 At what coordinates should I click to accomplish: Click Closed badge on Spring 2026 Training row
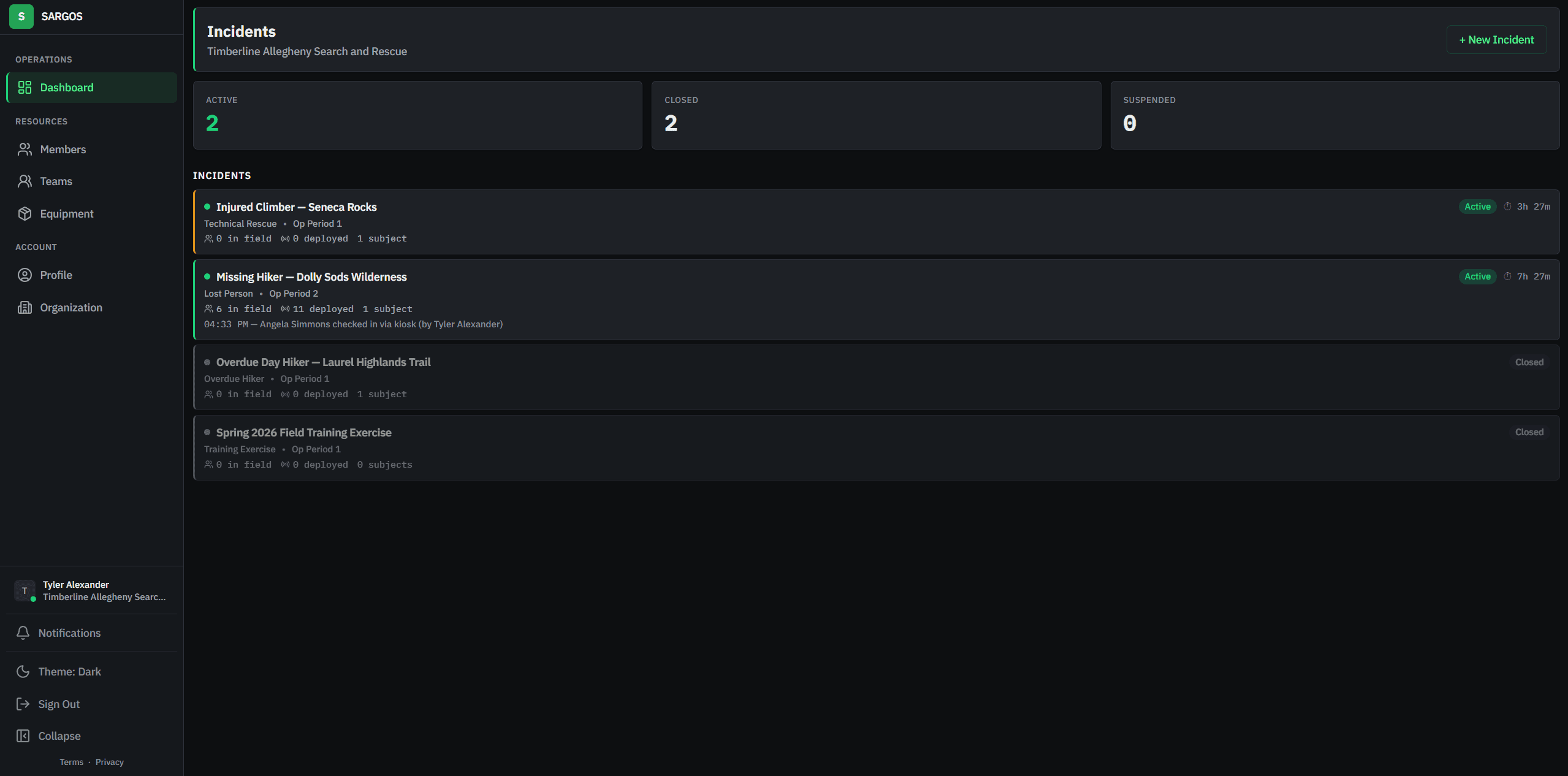[x=1529, y=432]
